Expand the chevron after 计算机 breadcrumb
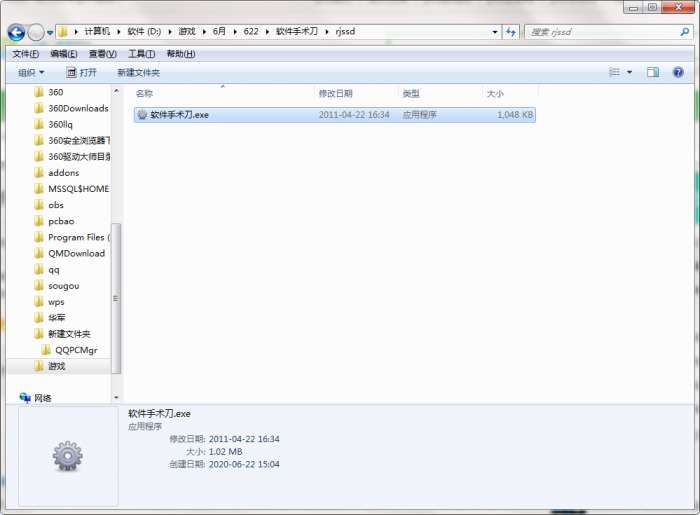This screenshot has height=515, width=700. tap(119, 32)
